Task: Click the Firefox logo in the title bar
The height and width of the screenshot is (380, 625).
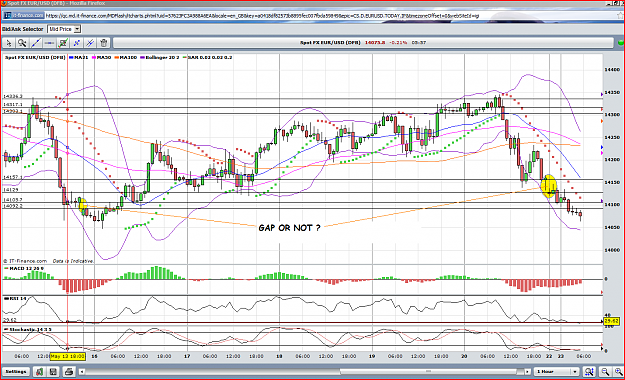Action: [x=4, y=3]
